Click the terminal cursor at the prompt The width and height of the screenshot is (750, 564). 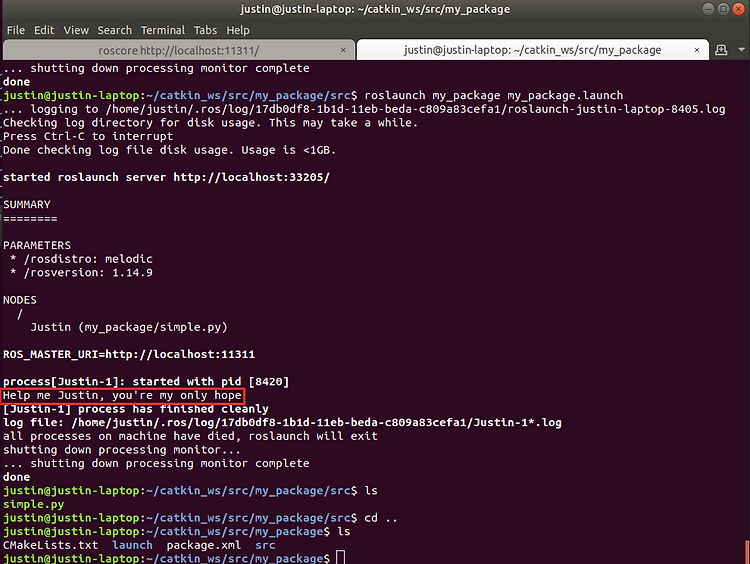point(340,558)
